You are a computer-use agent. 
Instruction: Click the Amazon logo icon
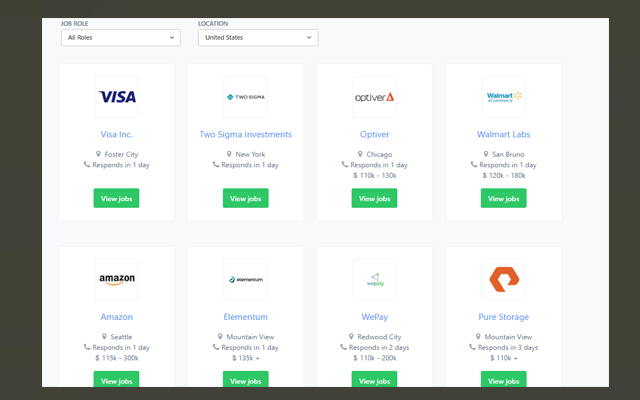click(117, 279)
